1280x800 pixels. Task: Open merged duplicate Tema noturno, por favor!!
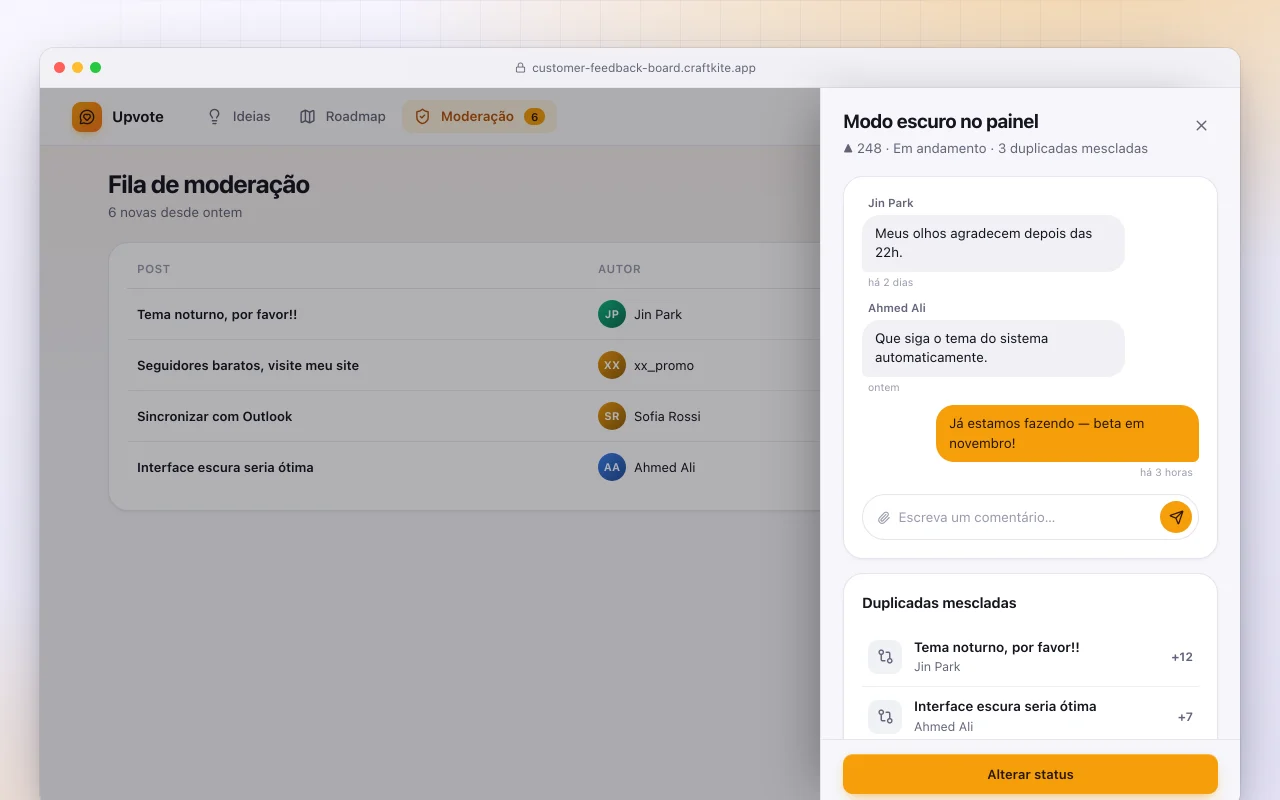coord(1030,657)
